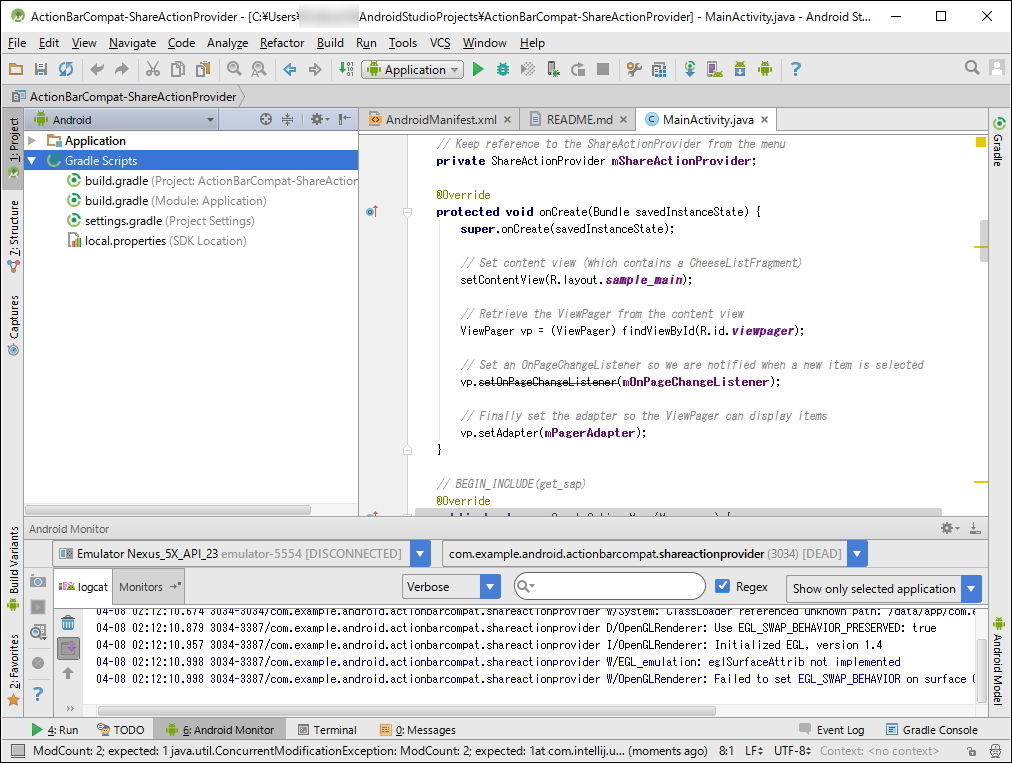Click the search magnifier icon at top right

coord(972,68)
